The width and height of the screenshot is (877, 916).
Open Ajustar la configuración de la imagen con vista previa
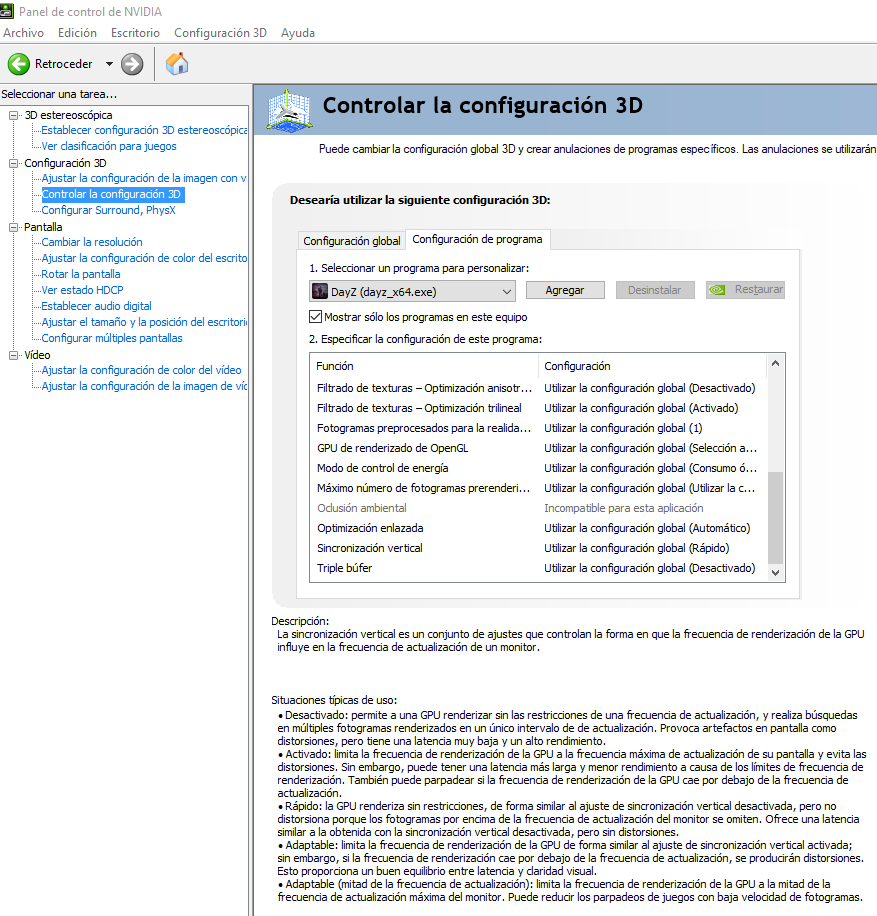(x=144, y=178)
